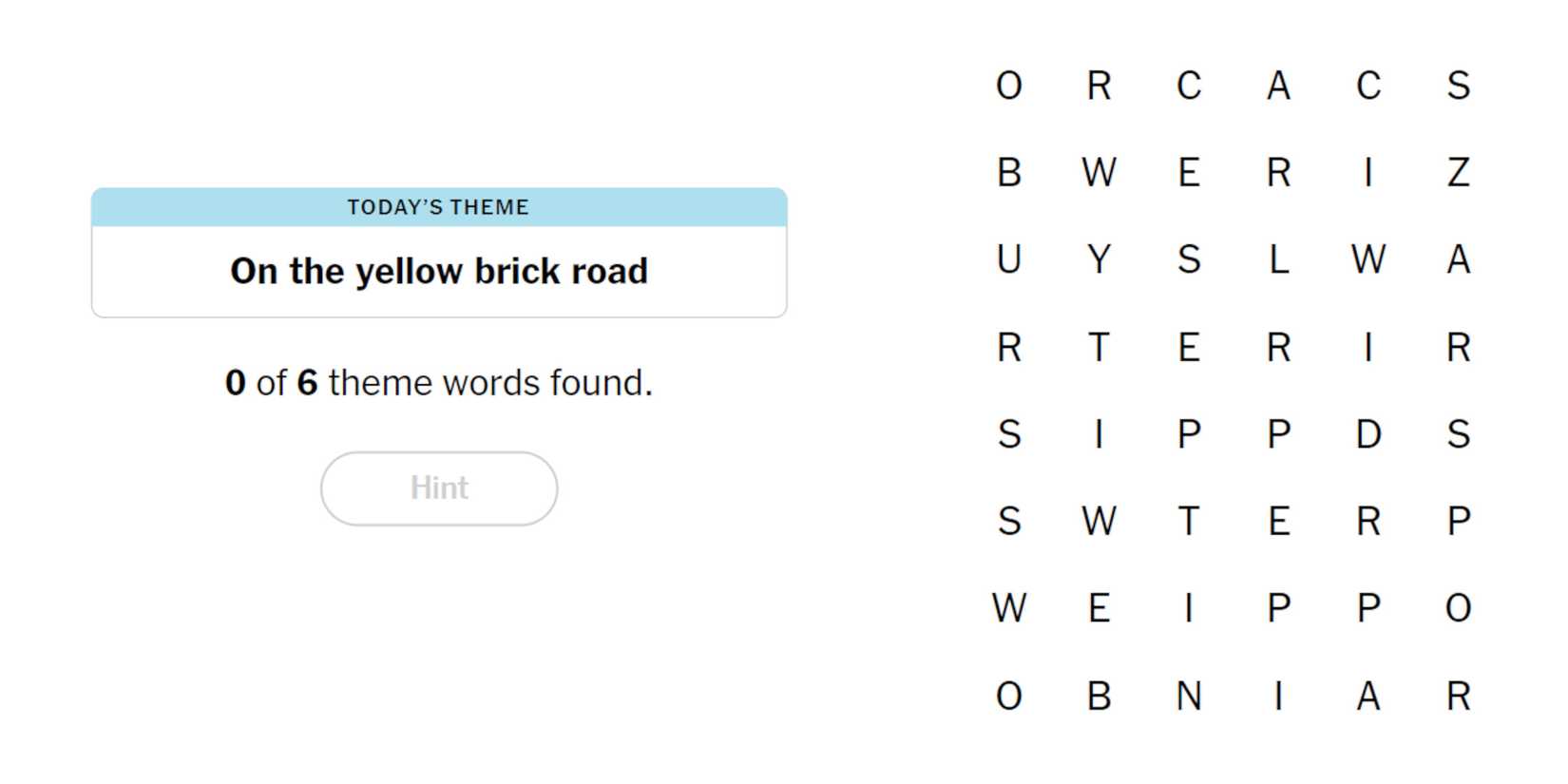Click the Today's Theme header
1568x784 pixels.
pos(438,207)
